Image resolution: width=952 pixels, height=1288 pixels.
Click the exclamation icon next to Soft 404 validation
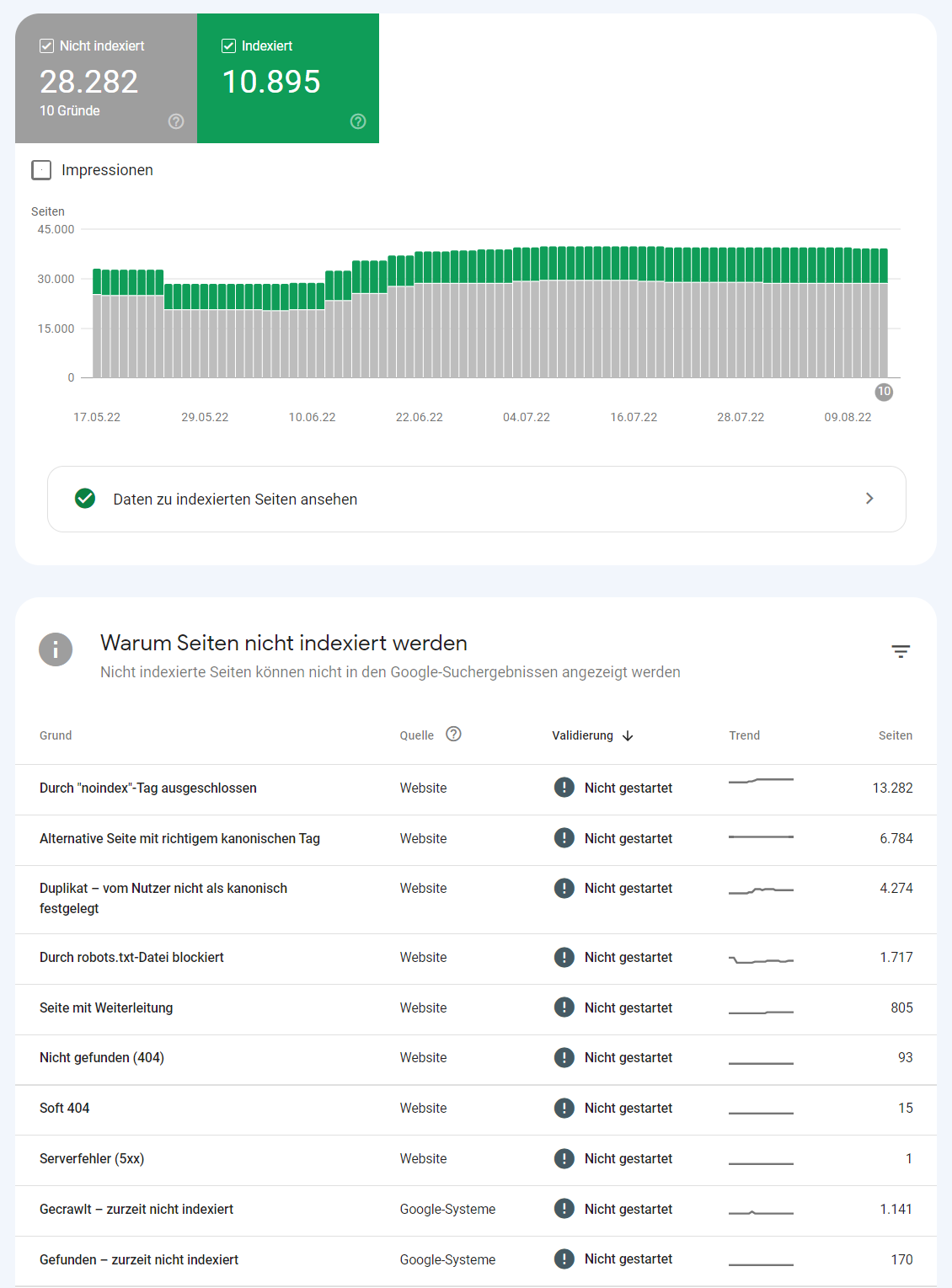564,1109
